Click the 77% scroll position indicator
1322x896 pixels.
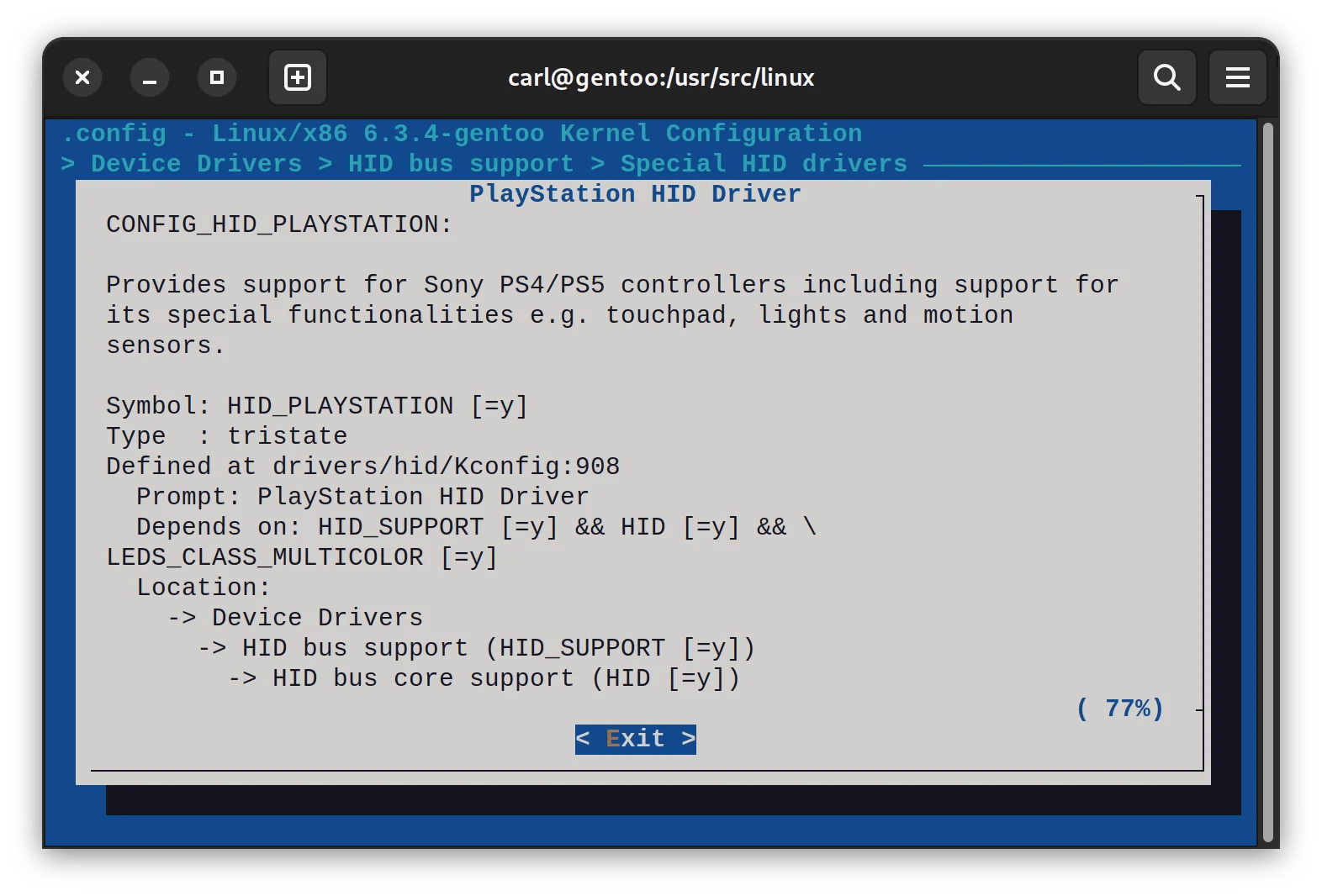point(1120,709)
